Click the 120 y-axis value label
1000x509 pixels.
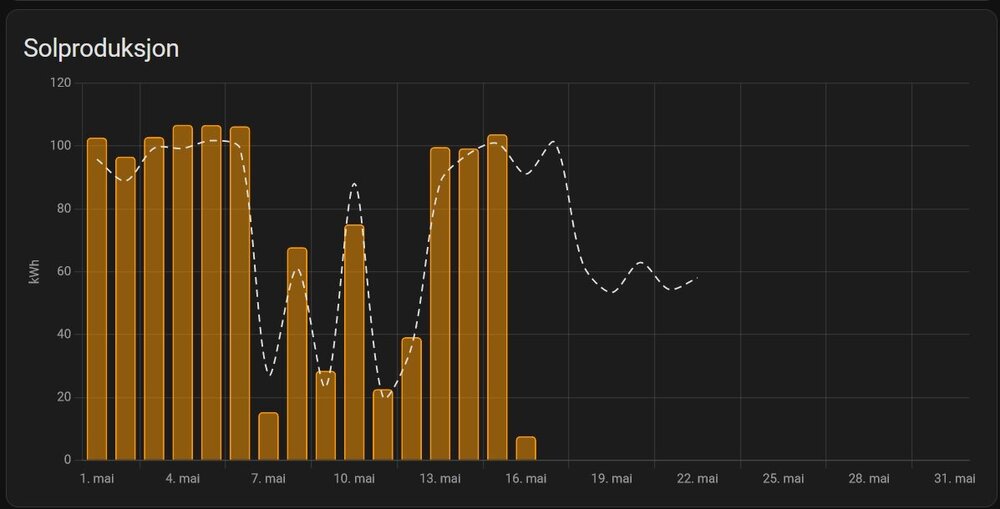tap(60, 83)
